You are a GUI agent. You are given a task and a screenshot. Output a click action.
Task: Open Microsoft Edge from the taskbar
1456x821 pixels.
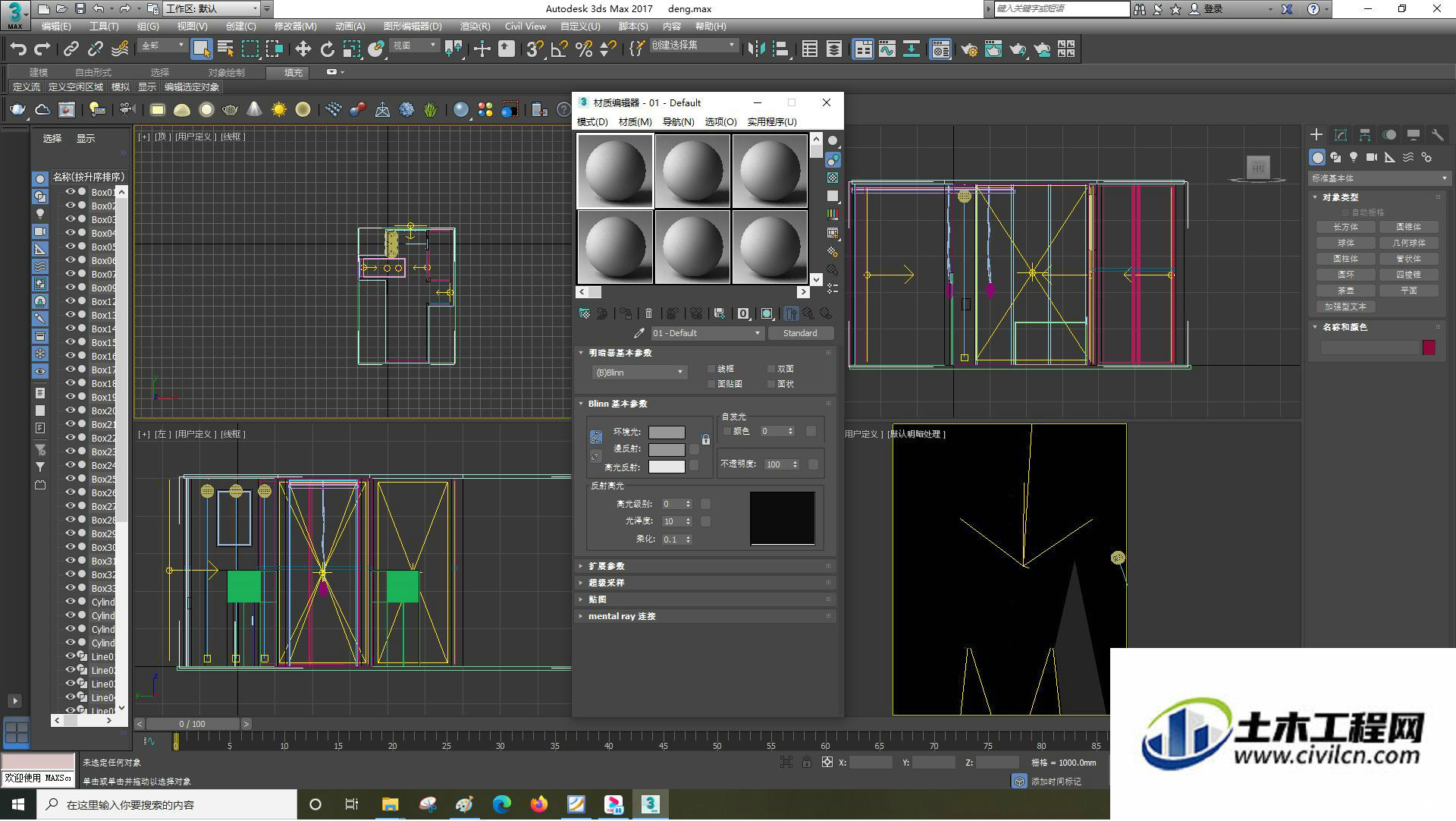(501, 805)
